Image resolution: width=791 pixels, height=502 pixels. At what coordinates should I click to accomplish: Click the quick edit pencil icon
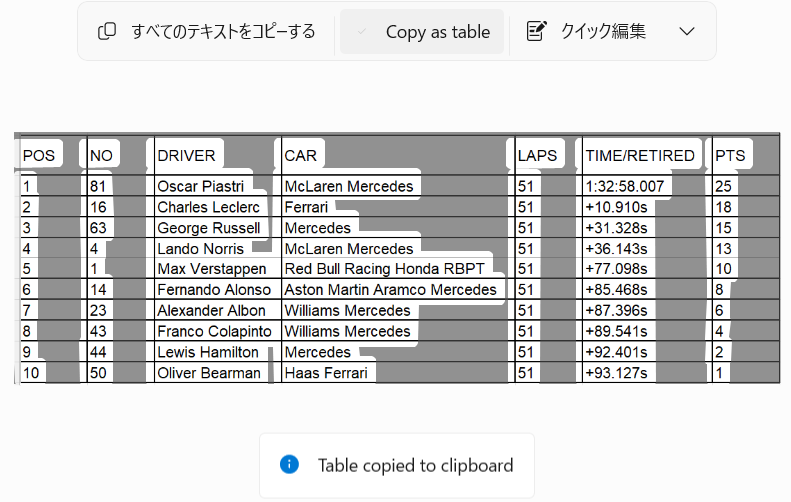536,31
